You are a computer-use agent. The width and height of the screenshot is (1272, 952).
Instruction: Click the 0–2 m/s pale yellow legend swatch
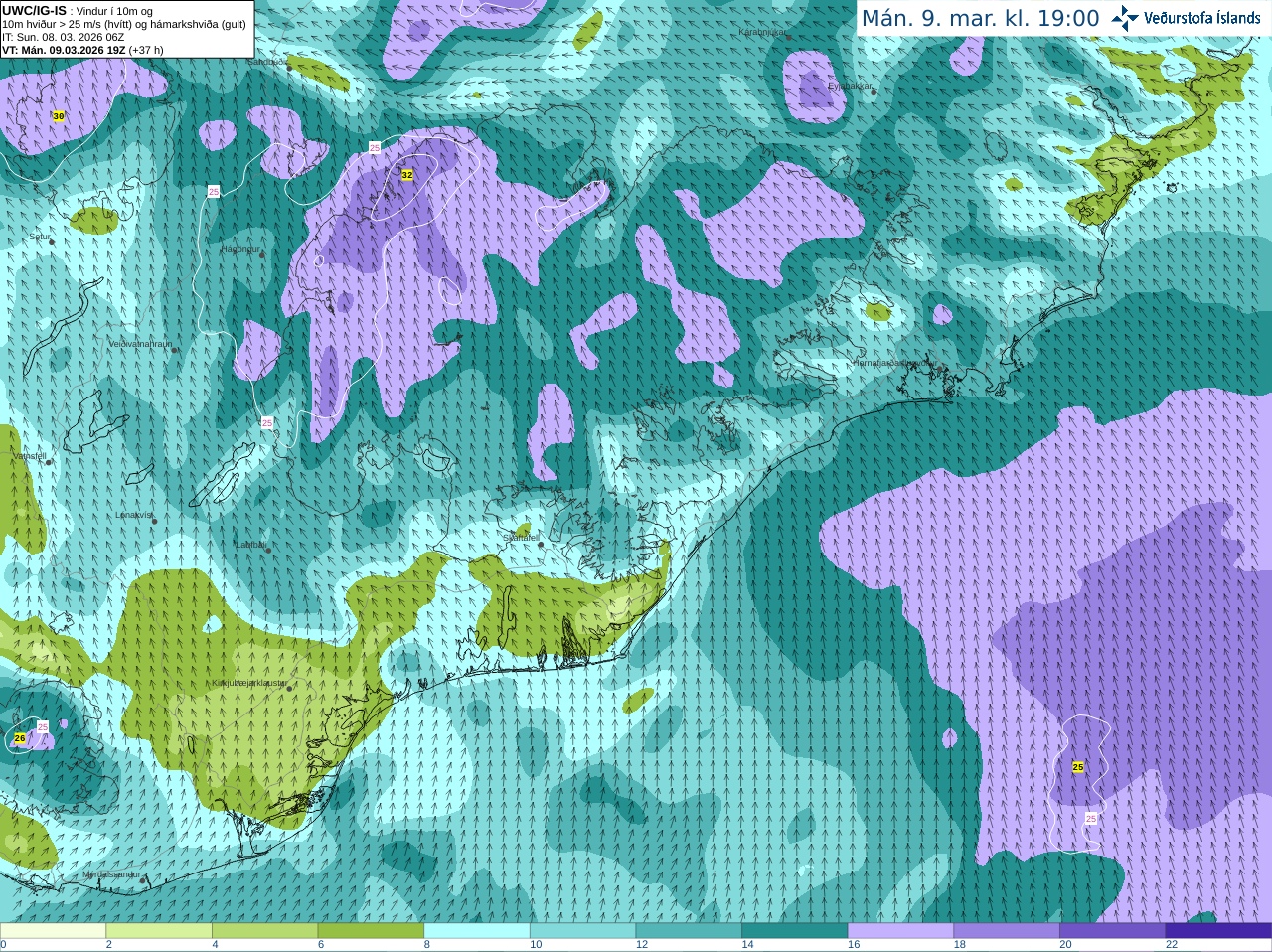pyautogui.click(x=53, y=930)
